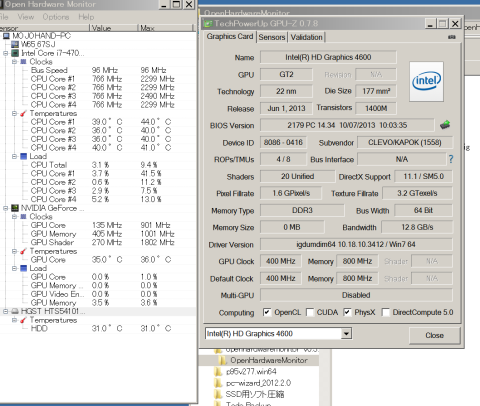This screenshot has width=480, height=406.
Task: Click the SSD用ソフト圧縮 folder icon
Action: (218, 394)
